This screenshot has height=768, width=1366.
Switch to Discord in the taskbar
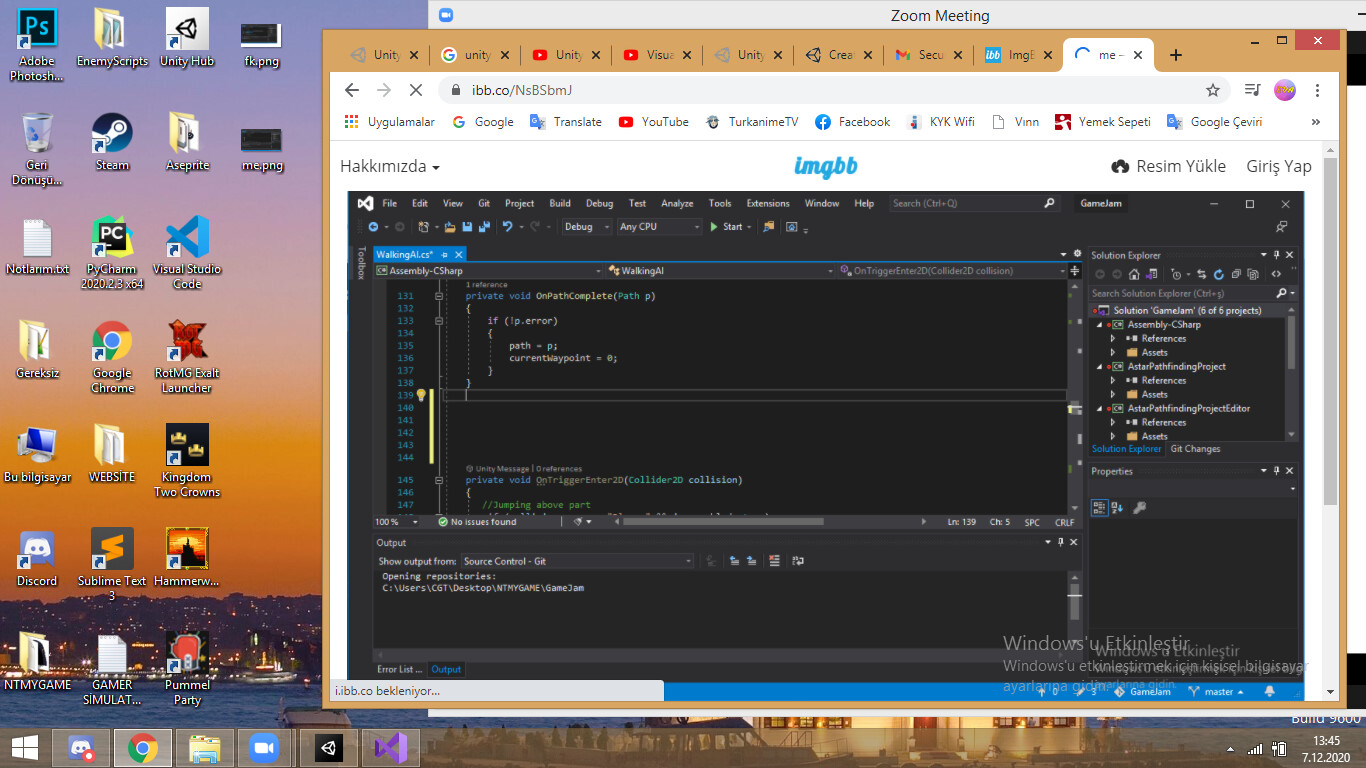82,748
